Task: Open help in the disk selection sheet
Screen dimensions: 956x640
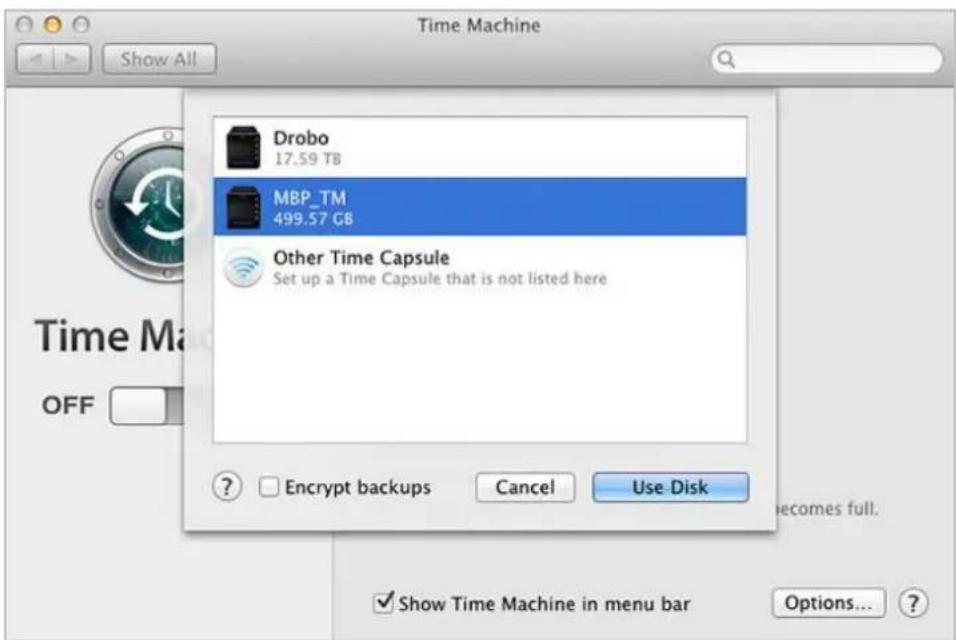Action: pyautogui.click(x=227, y=487)
